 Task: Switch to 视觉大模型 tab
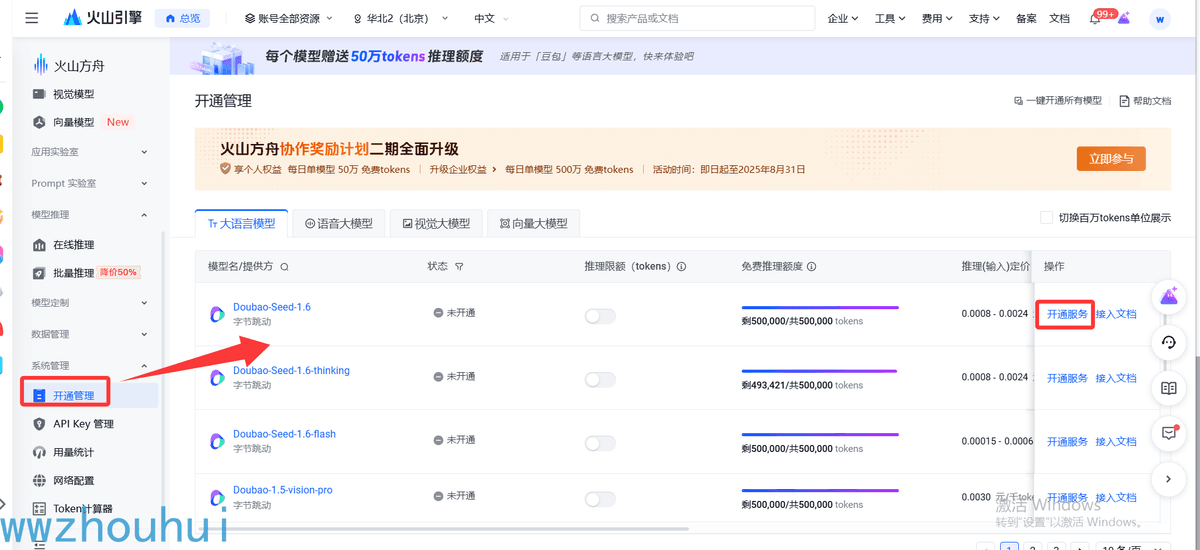tap(435, 223)
